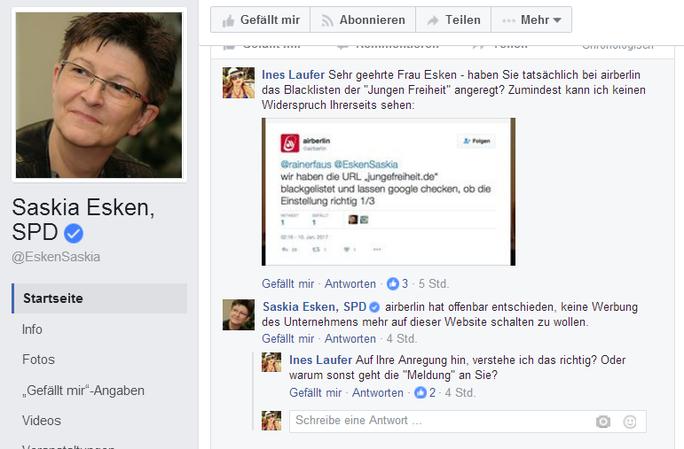The image size is (684, 449).
Task: Open the emoji smiley picker
Action: 629,422
